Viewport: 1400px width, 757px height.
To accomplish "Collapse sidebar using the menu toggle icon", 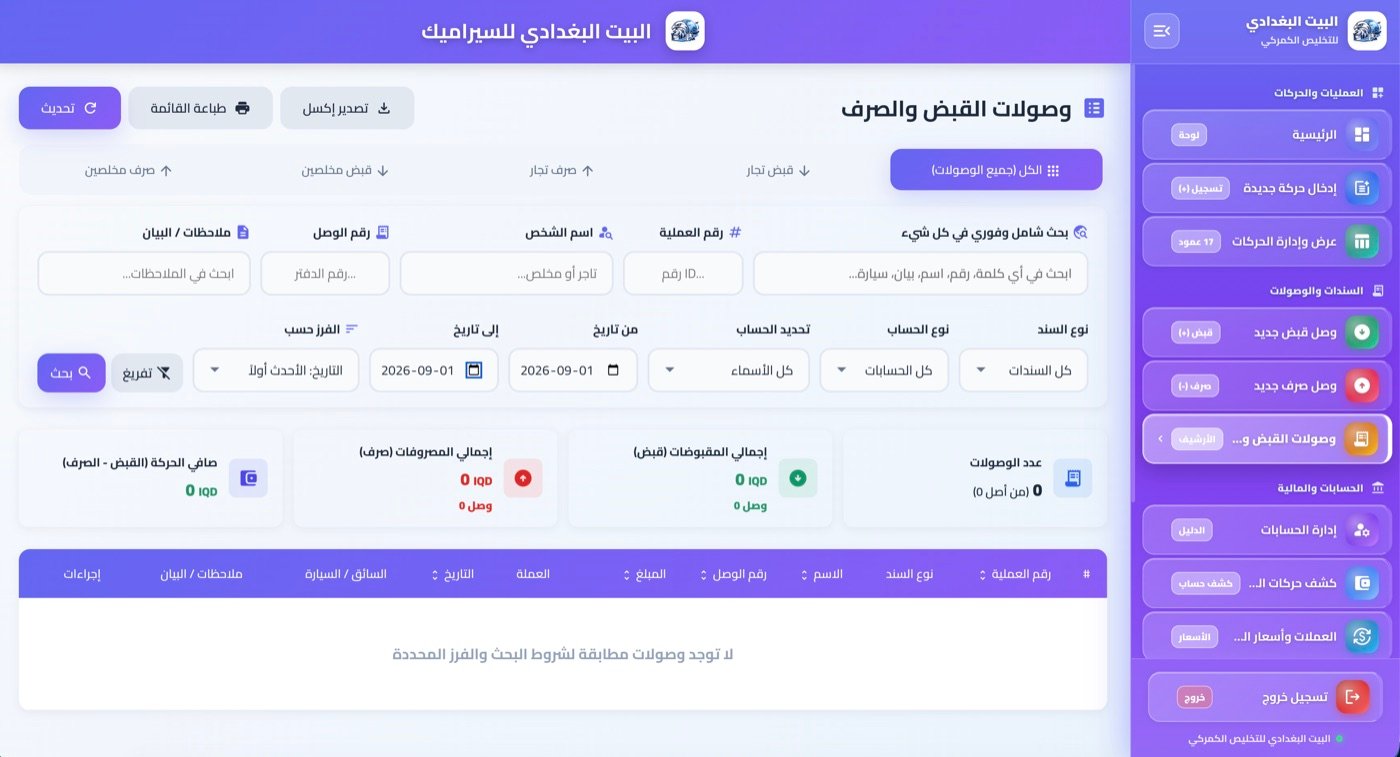I will [1162, 31].
